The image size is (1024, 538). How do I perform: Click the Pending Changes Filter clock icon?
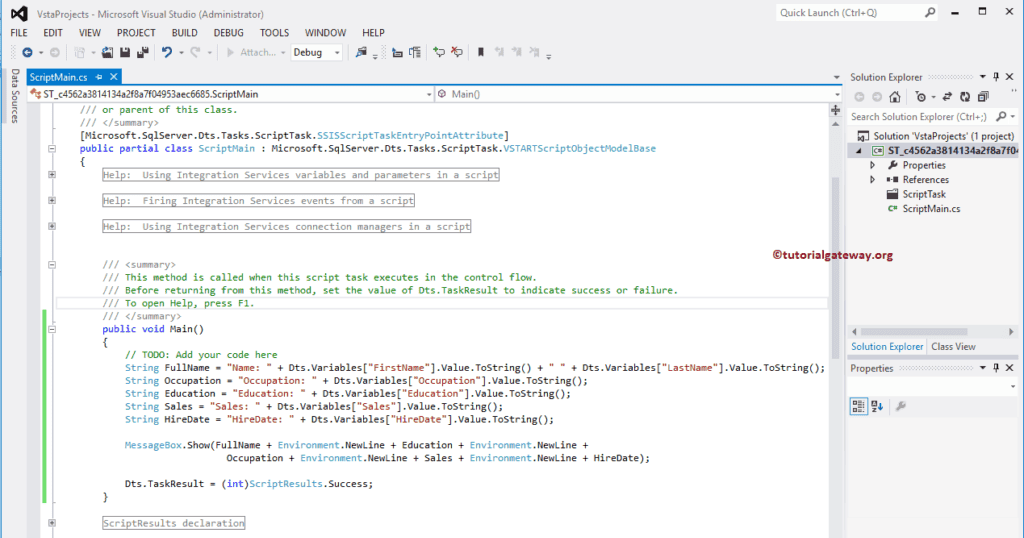(x=921, y=97)
